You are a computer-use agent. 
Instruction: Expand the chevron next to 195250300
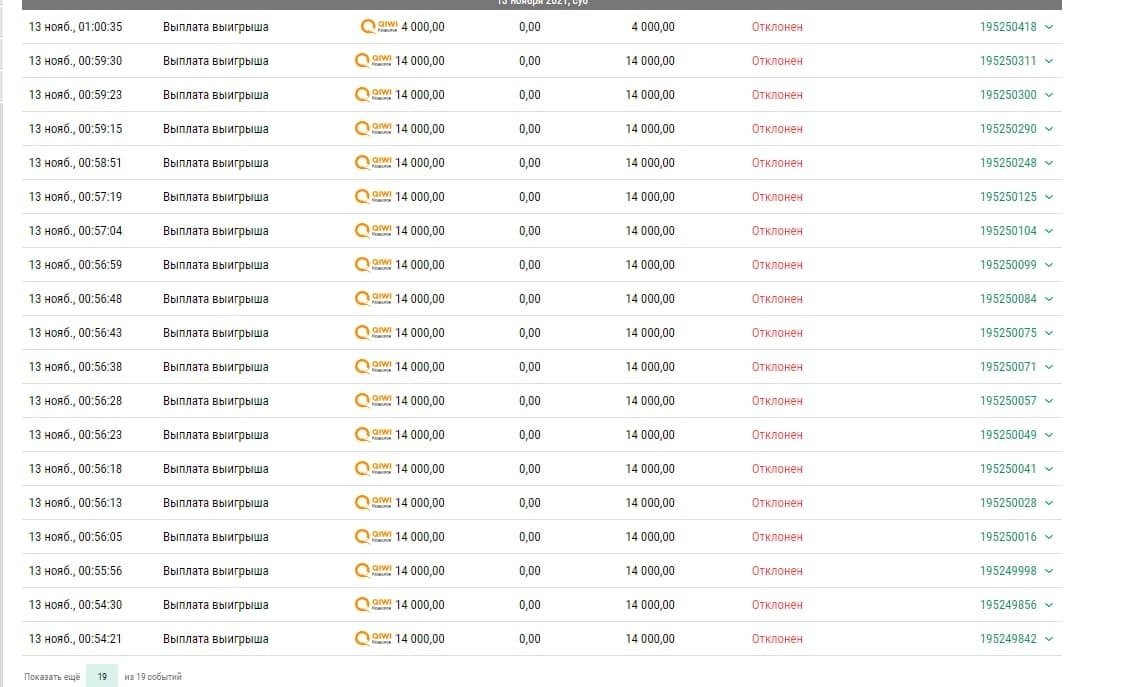point(1049,95)
